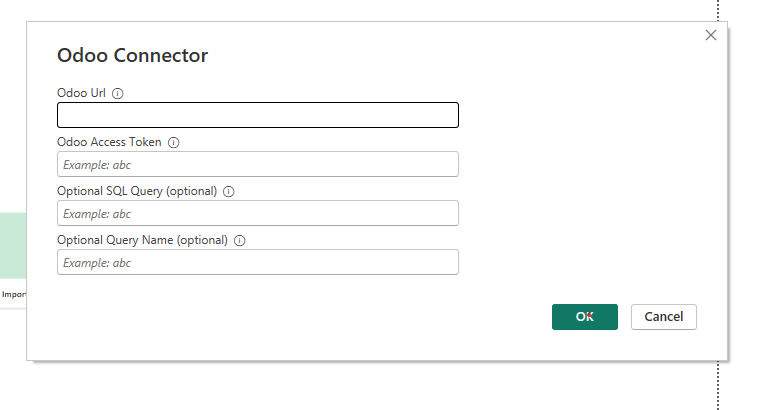Image resolution: width=764 pixels, height=410 pixels.
Task: Select the Optional SQL Query input box
Action: (258, 213)
